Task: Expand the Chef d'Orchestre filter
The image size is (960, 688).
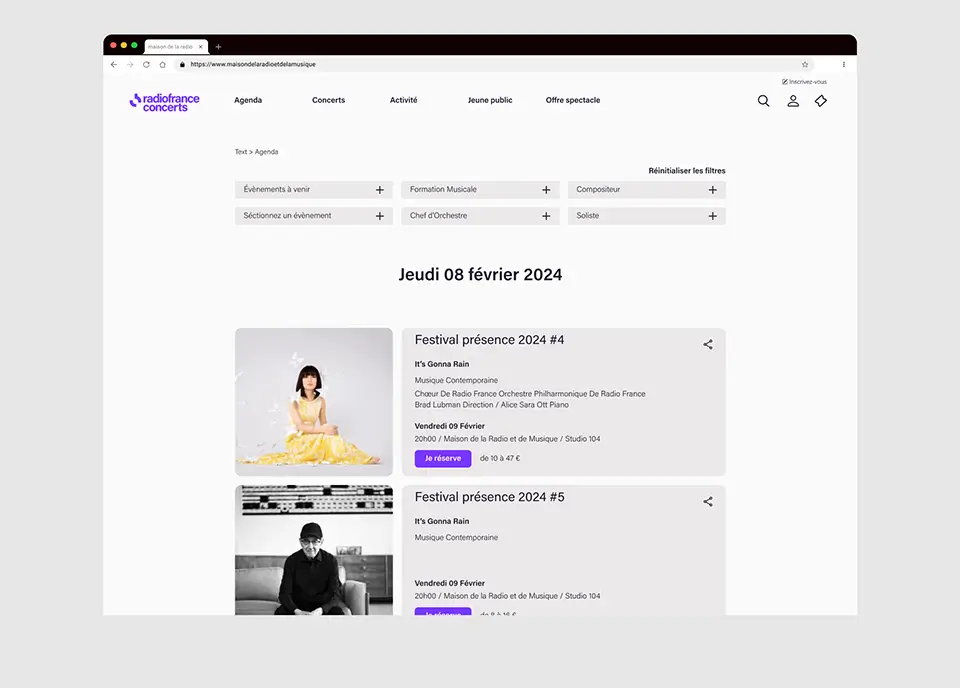Action: click(x=480, y=216)
